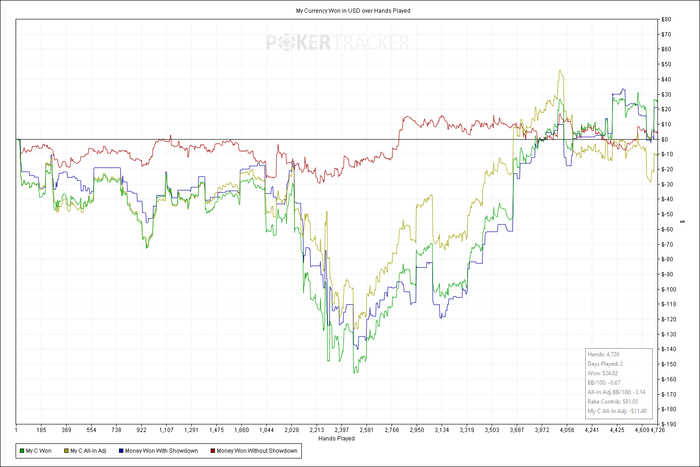Click the blue Money Won With Showdown swatch
This screenshot has height=467, width=700.
[121, 451]
